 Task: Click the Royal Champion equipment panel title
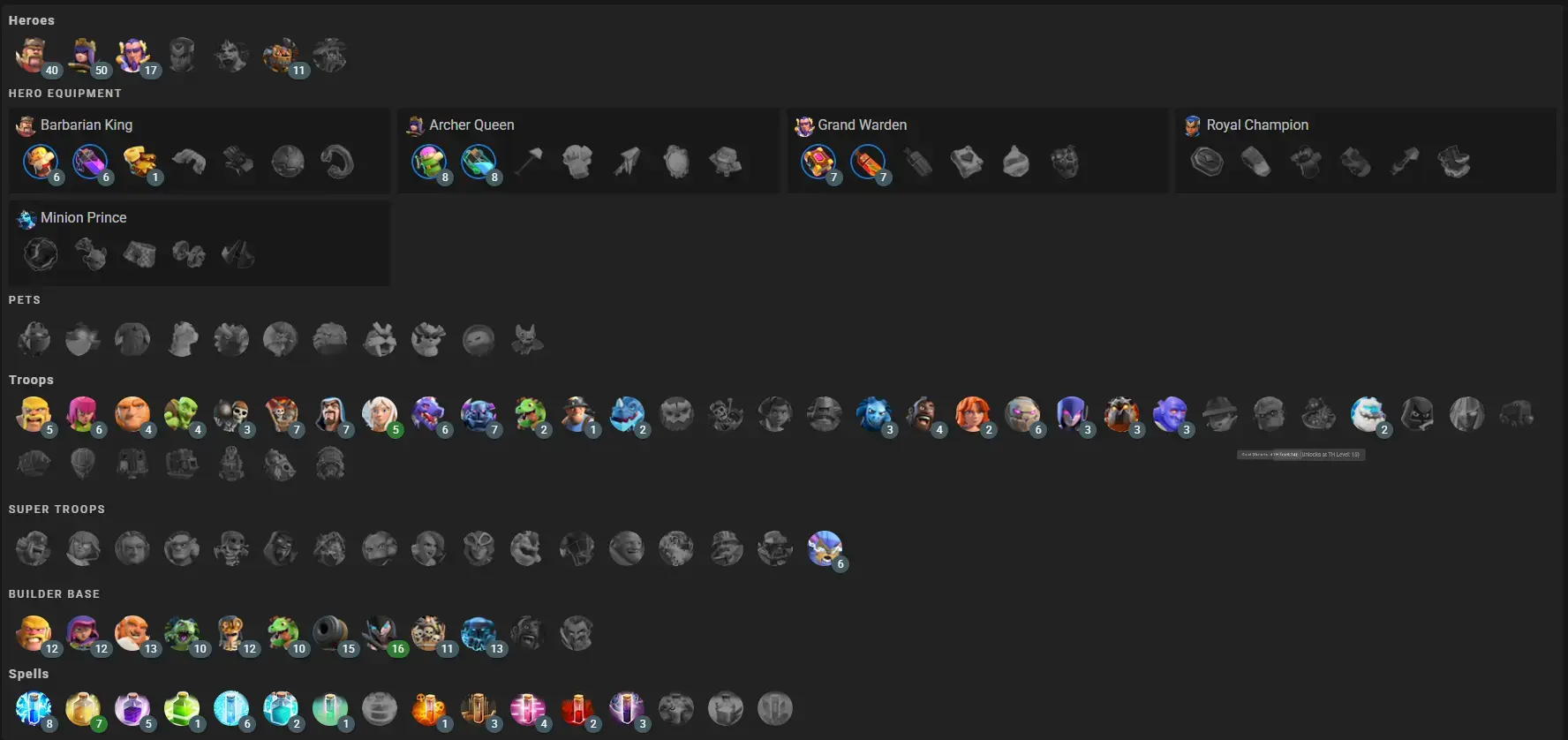click(x=1257, y=125)
